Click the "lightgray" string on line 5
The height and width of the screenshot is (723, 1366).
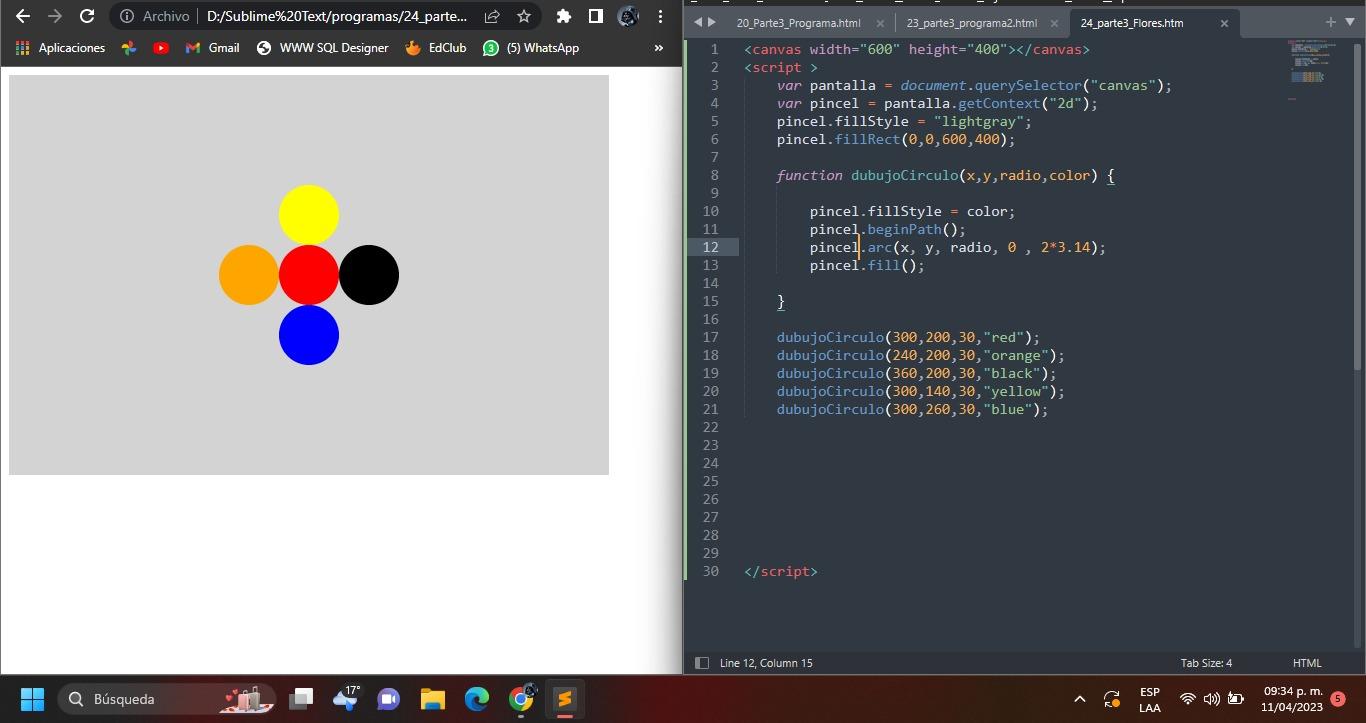(x=979, y=121)
